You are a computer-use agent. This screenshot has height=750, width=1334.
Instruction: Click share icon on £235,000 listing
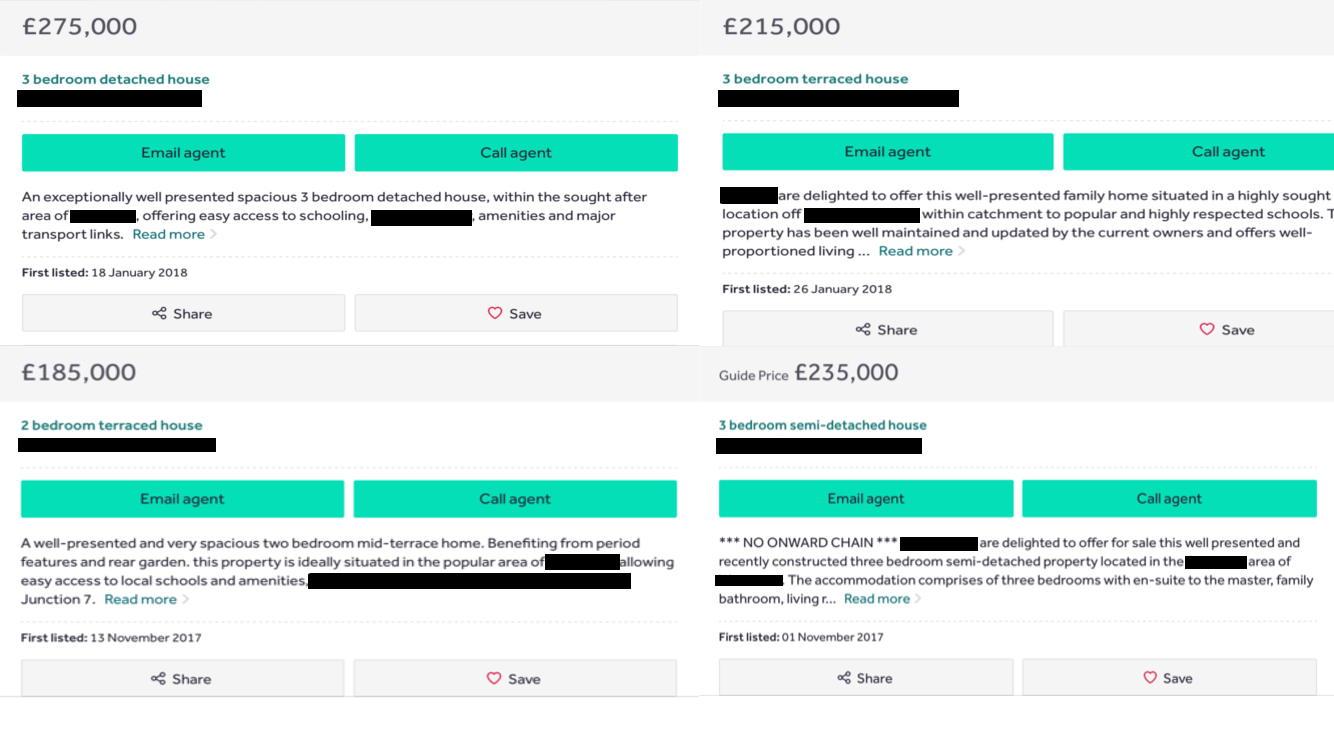pyautogui.click(x=844, y=678)
